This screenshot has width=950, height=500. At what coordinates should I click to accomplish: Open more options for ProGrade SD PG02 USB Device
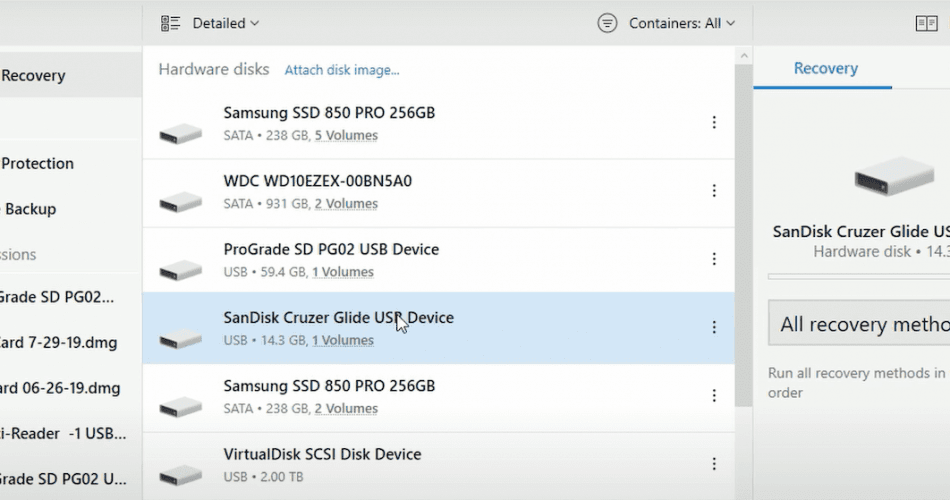714,259
